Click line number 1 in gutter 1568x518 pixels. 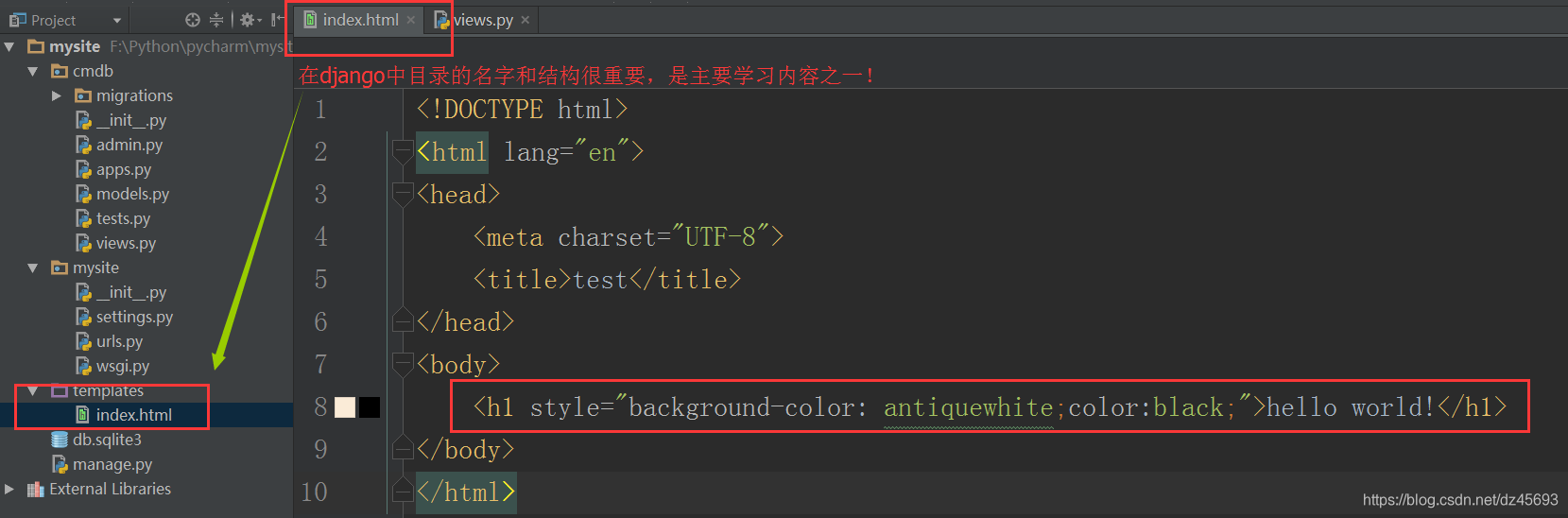click(x=320, y=110)
